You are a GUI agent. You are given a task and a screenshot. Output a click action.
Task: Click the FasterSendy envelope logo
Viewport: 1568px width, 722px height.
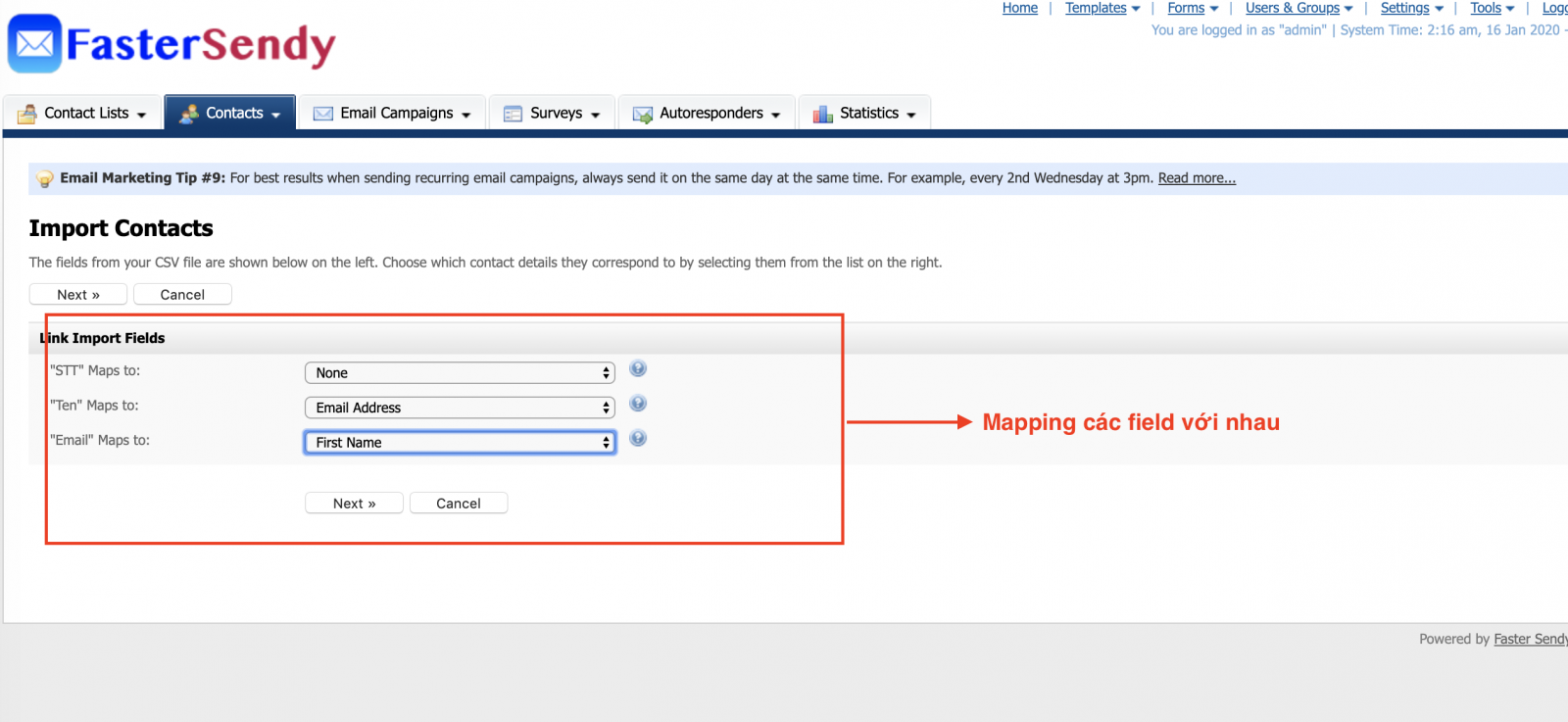point(35,44)
